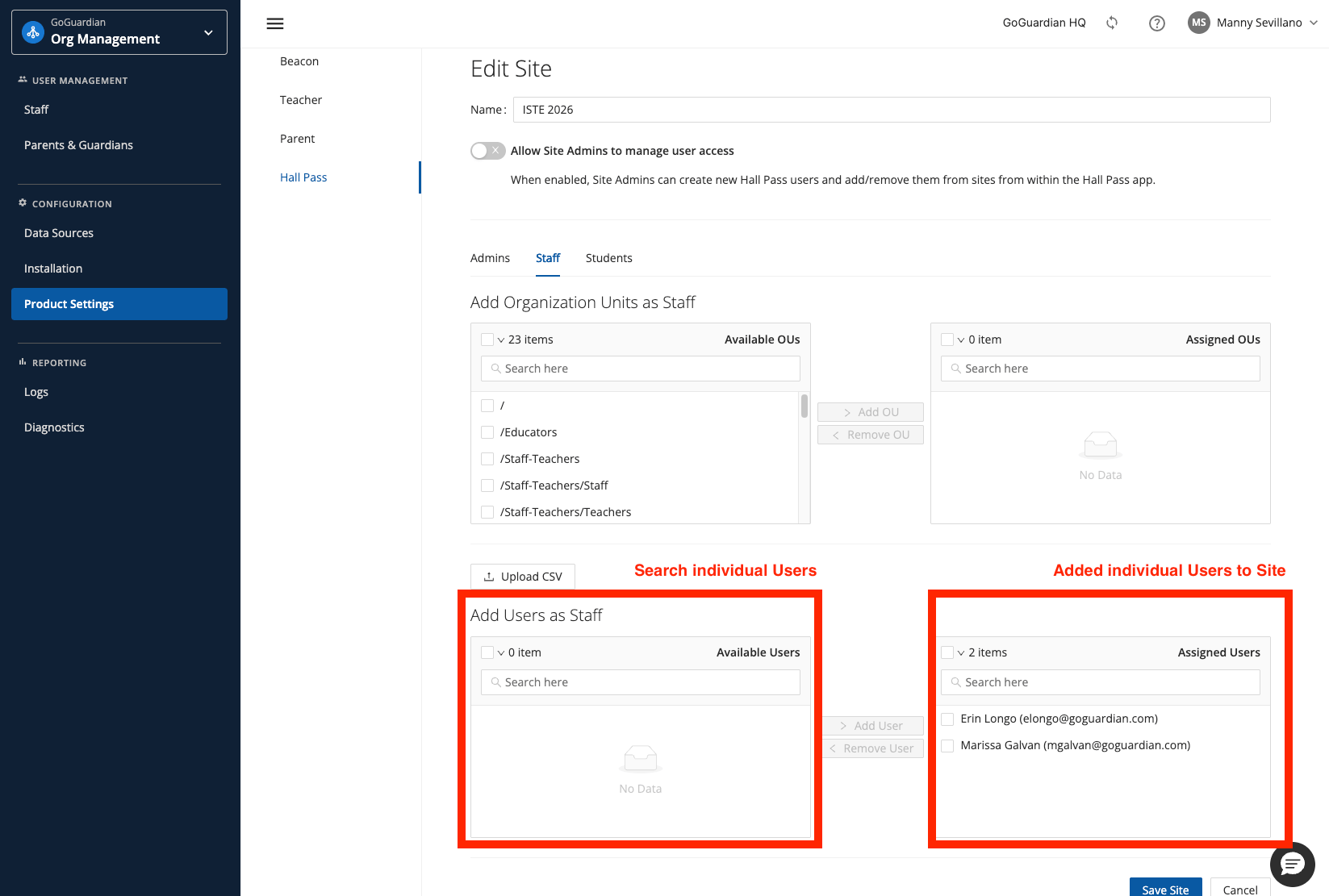This screenshot has height=896, width=1329.
Task: Click the Upload CSV button
Action: tap(523, 577)
